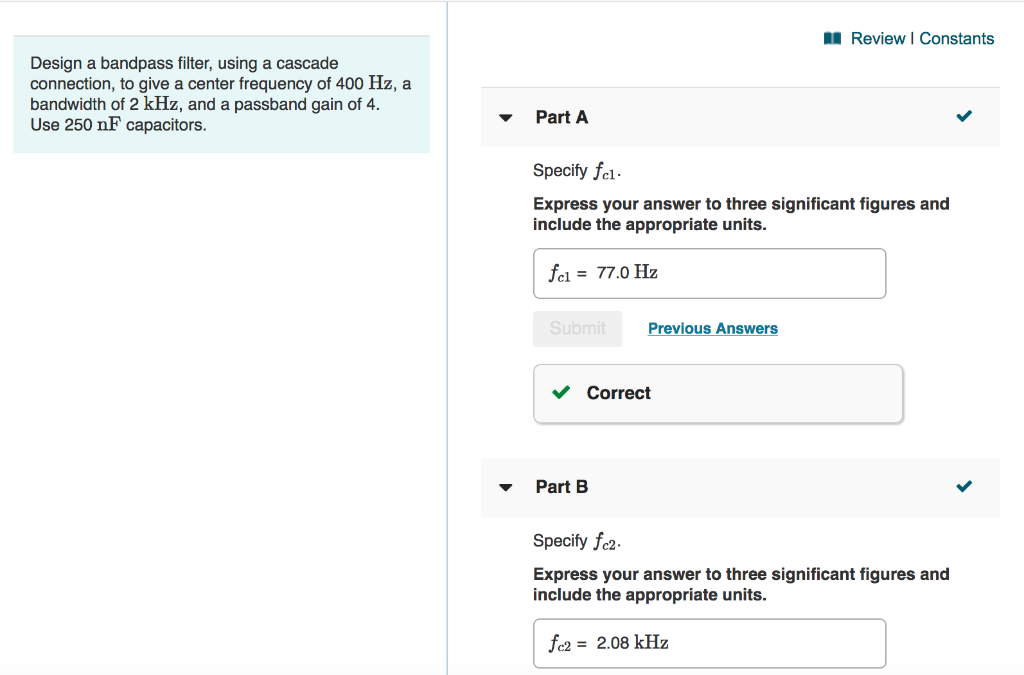Click the Part B header title
Image resolution: width=1024 pixels, height=675 pixels.
point(562,487)
